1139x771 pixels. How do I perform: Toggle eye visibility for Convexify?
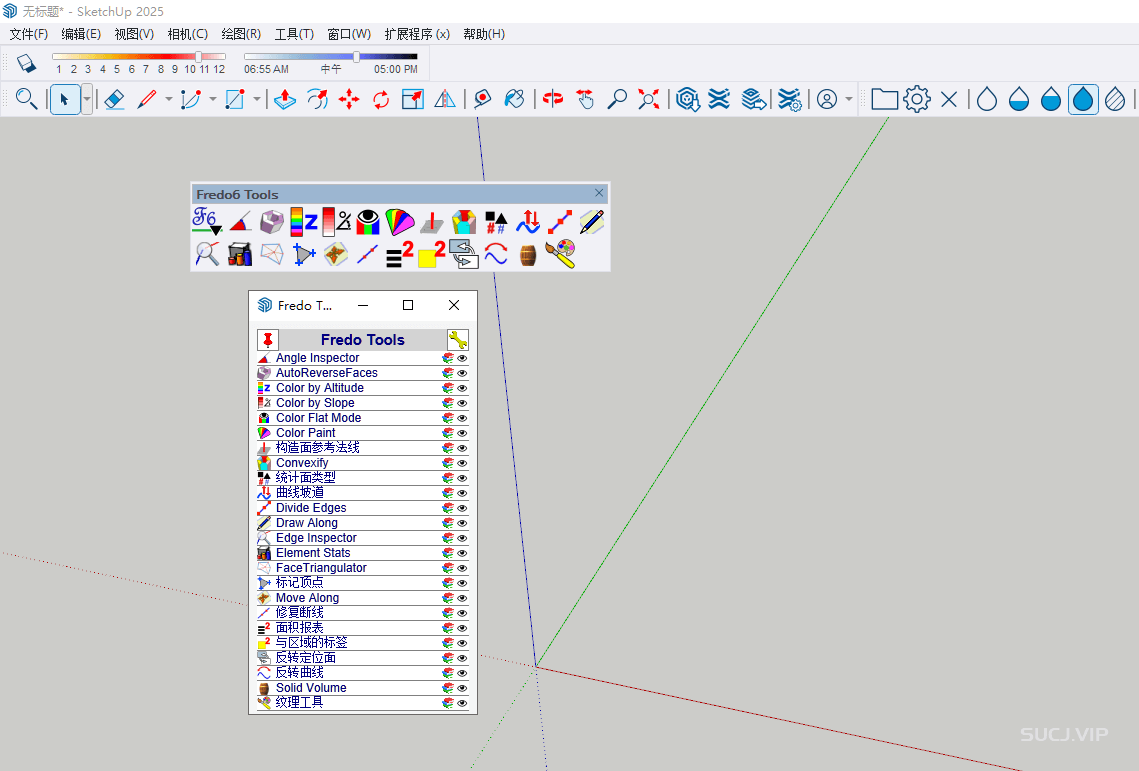462,463
